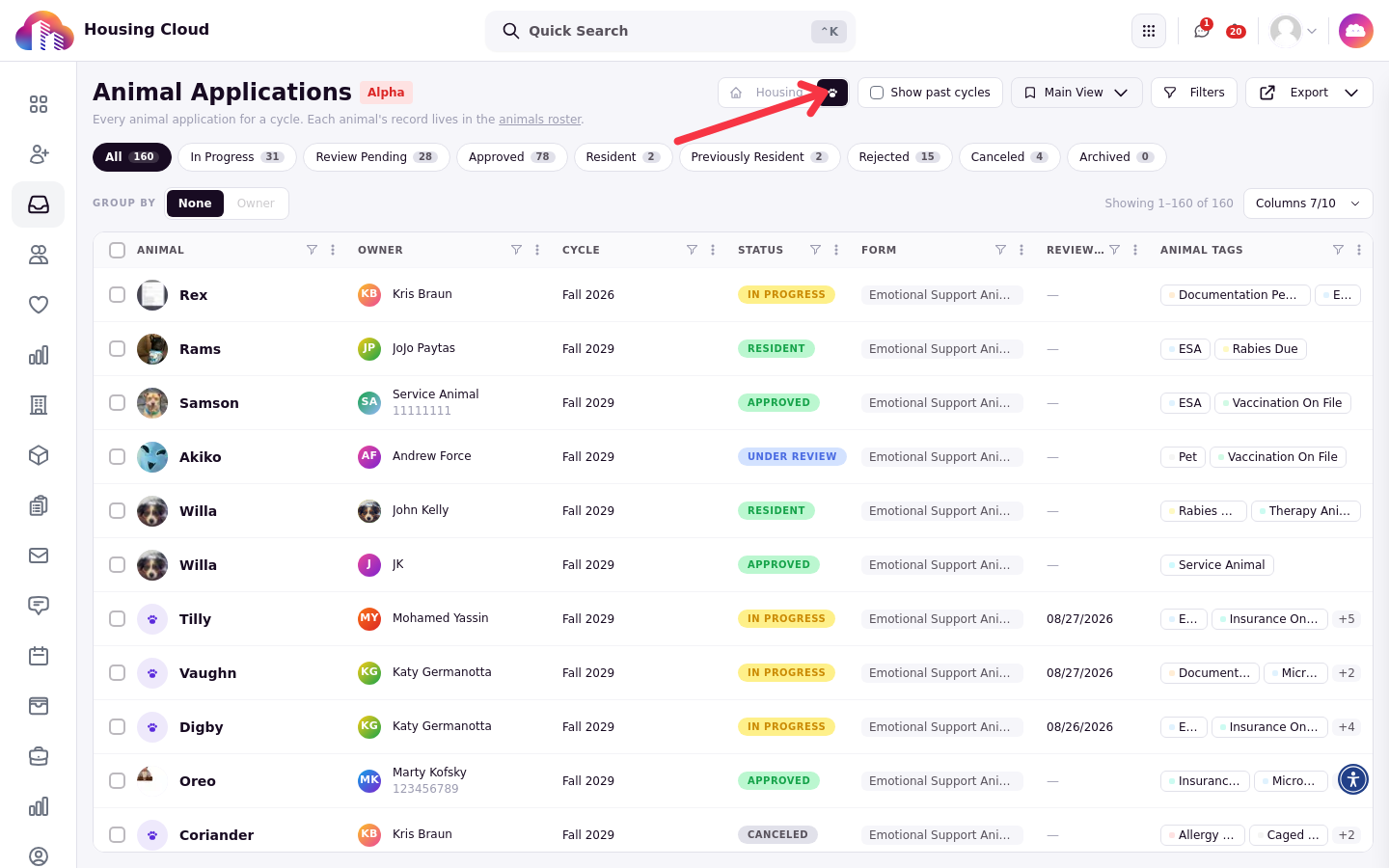
Task: Switch to the animal paw view toggle
Action: point(832,93)
